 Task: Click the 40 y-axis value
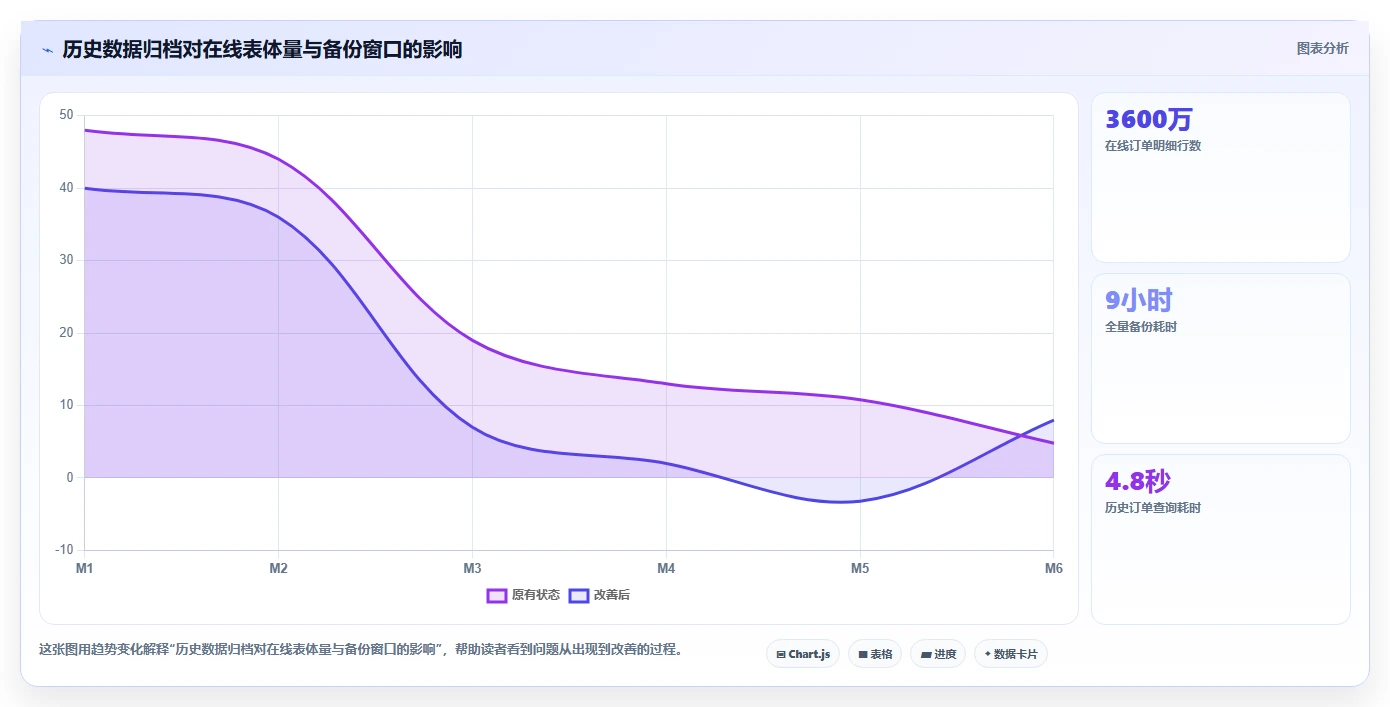pos(66,188)
